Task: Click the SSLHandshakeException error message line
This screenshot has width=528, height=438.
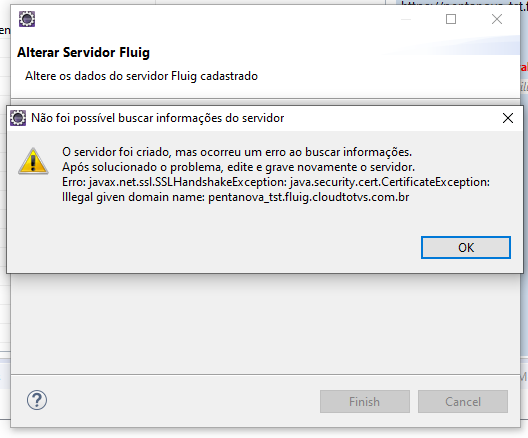Action: coord(276,182)
